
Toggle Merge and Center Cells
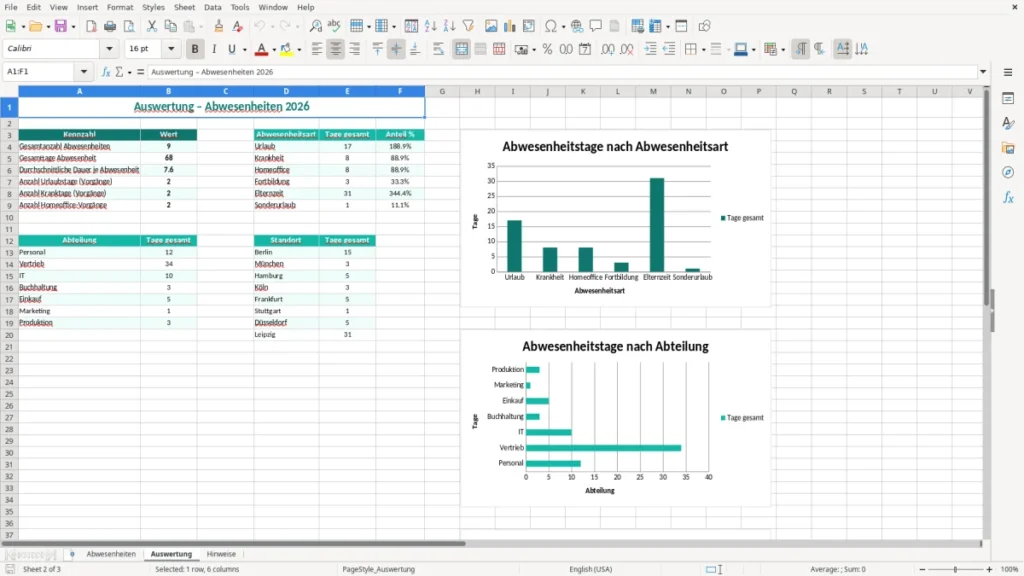[461, 49]
